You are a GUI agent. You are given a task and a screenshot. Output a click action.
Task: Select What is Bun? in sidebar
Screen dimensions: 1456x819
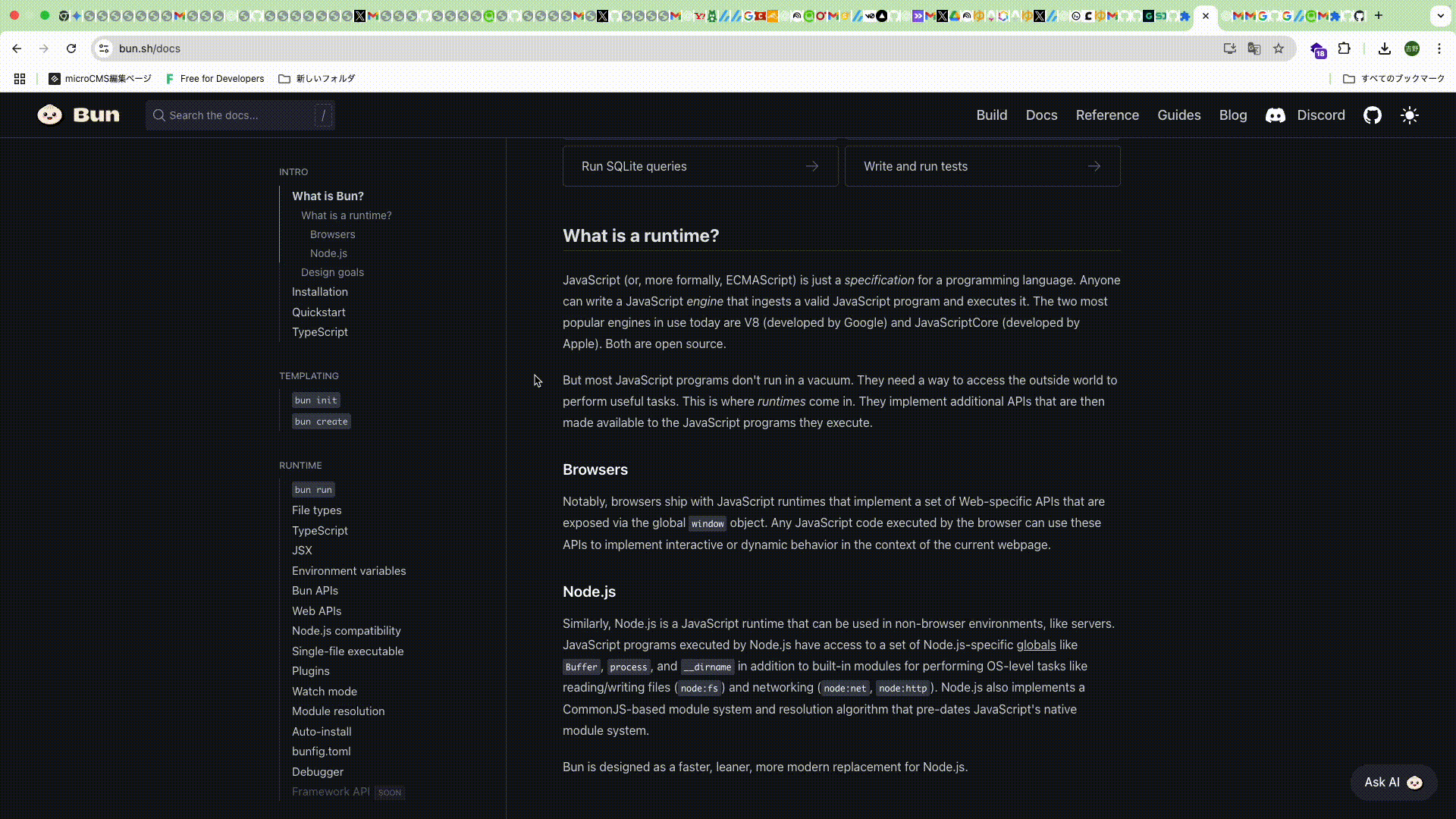tap(328, 196)
